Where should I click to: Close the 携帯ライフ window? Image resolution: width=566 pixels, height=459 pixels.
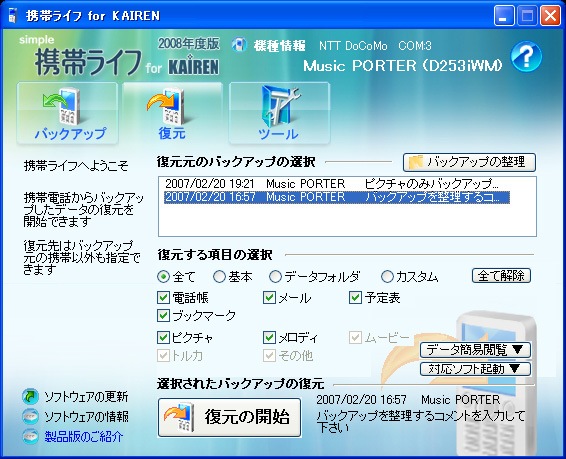point(550,16)
